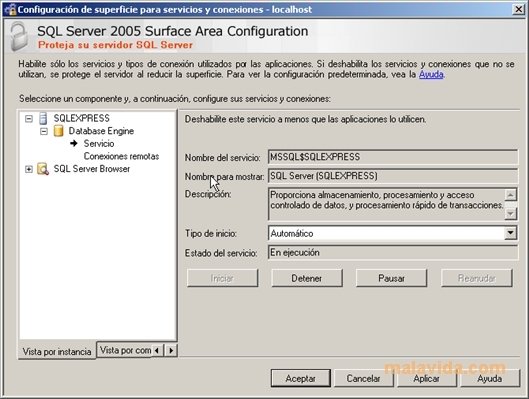Close the configuration dialog window
The image size is (529, 399).
(518, 9)
